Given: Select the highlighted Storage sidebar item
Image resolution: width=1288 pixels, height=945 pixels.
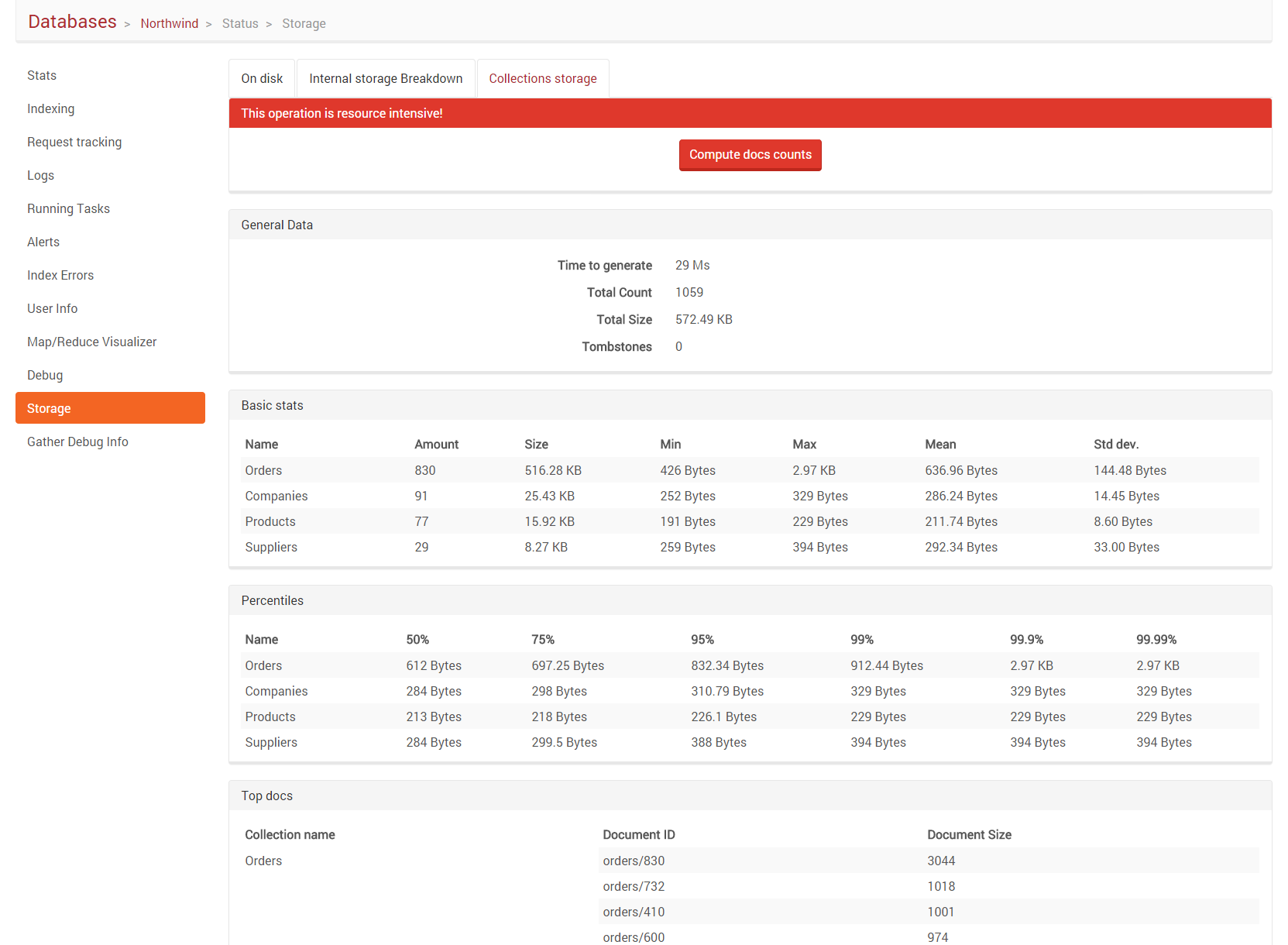Looking at the screenshot, I should tap(110, 408).
